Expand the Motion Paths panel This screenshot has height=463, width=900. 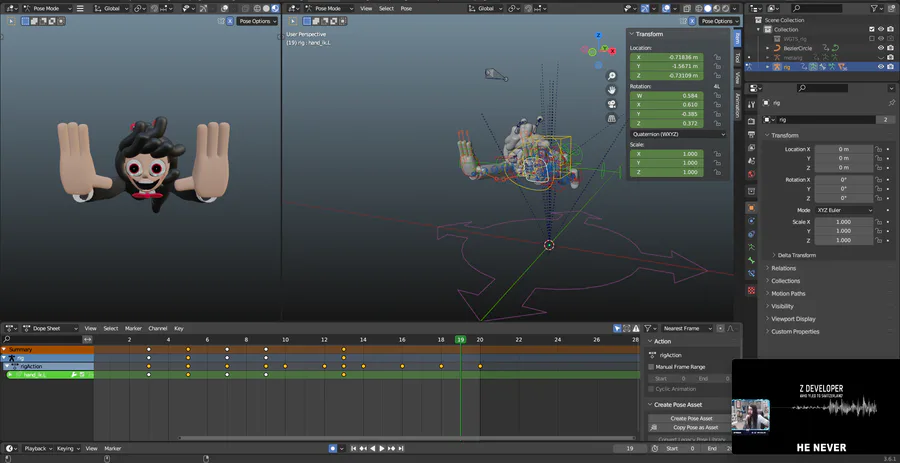point(787,294)
